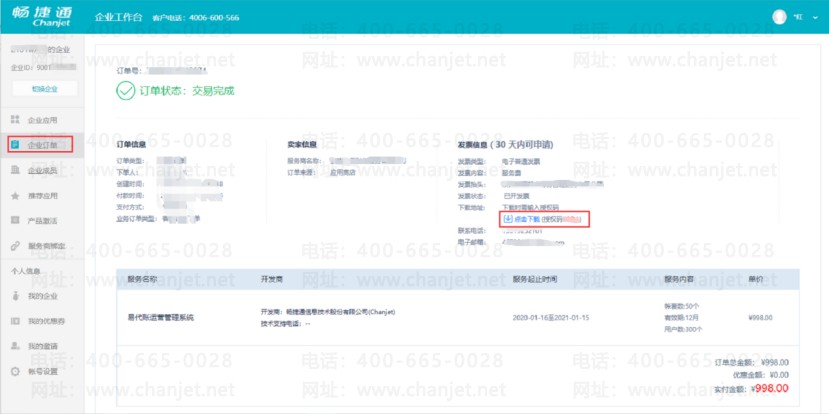Viewport: 829px width, 414px height.
Task: Click the 优惠金额 ¥0.00 line
Action: click(x=759, y=375)
